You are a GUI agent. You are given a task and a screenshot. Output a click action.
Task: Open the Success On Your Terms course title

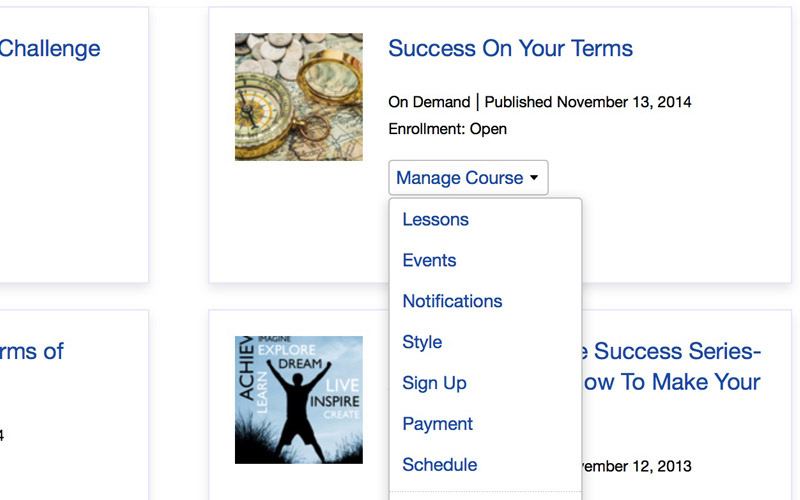point(510,49)
